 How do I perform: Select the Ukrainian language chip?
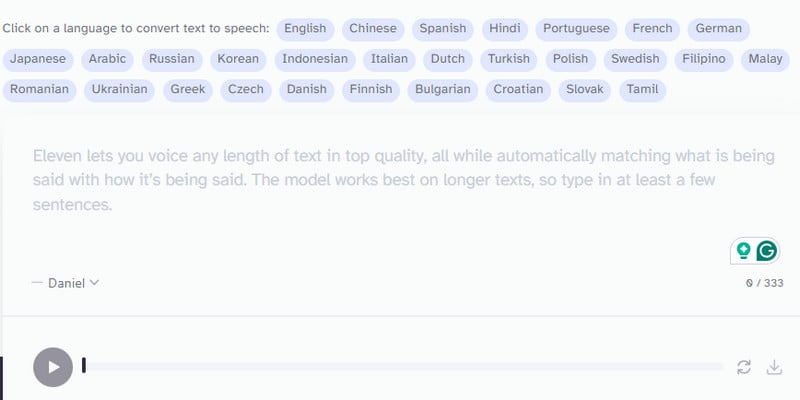119,90
